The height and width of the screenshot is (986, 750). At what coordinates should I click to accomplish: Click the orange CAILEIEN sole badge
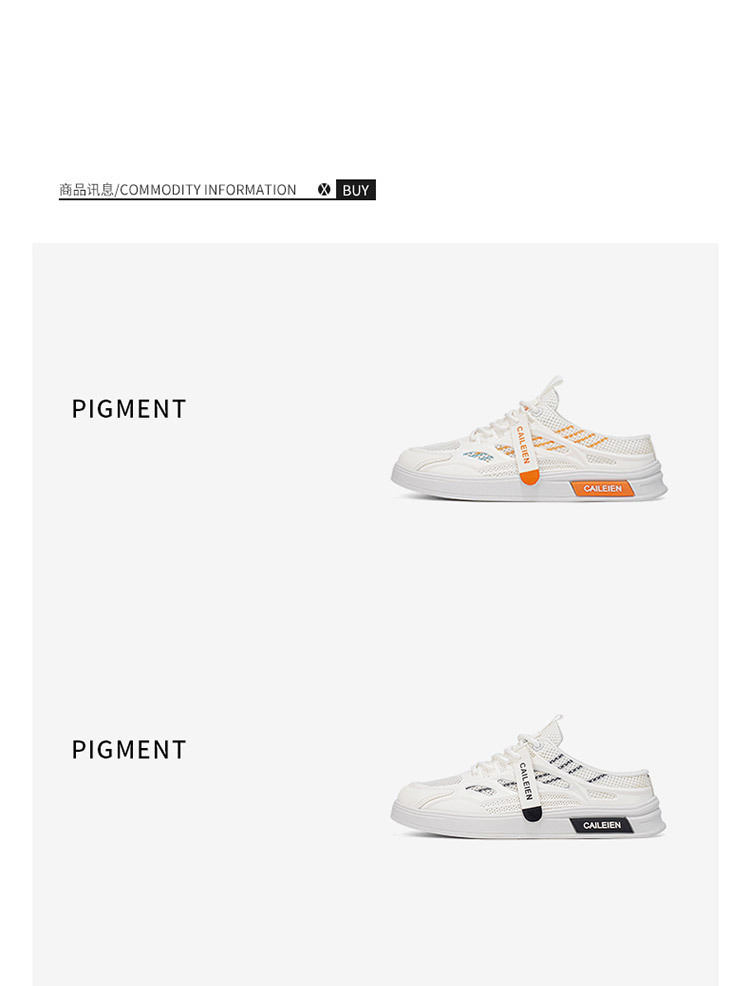point(602,488)
